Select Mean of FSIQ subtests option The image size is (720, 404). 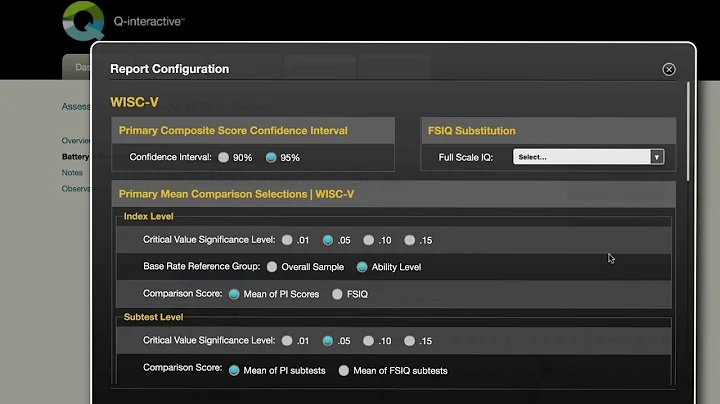point(343,370)
